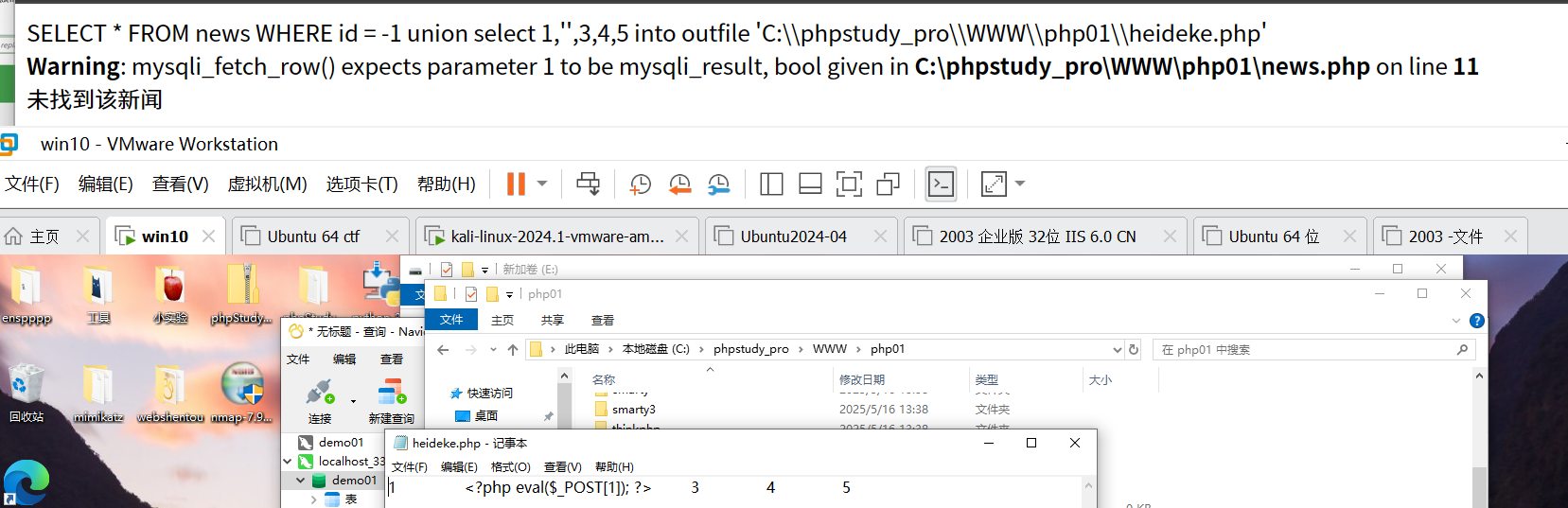This screenshot has height=508, width=1568.
Task: Collapse the localhost_33 connection in Navicat tree
Action: point(287,462)
